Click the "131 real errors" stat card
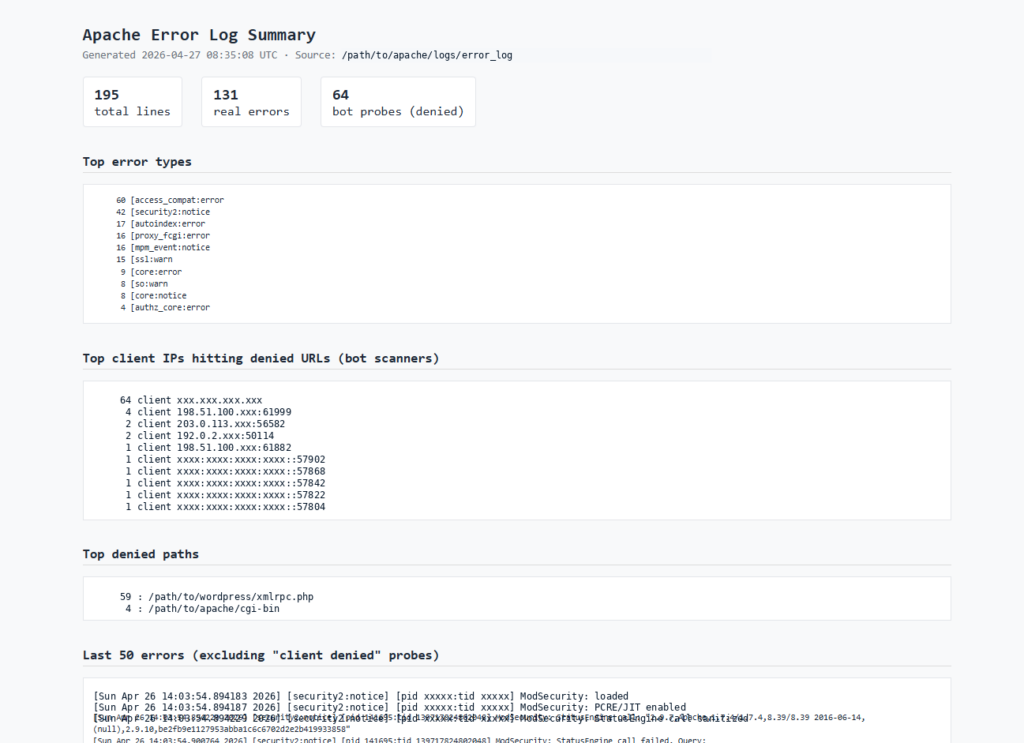The height and width of the screenshot is (743, 1024). point(250,101)
